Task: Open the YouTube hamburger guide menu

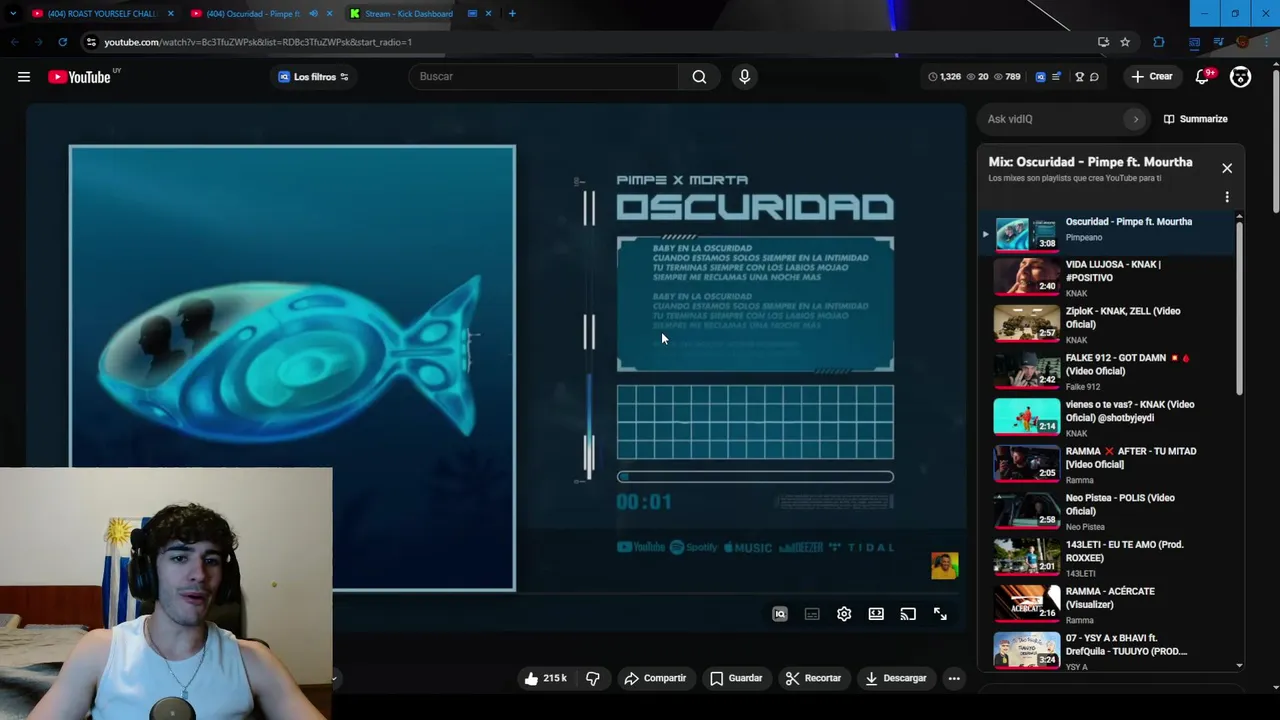Action: point(24,77)
